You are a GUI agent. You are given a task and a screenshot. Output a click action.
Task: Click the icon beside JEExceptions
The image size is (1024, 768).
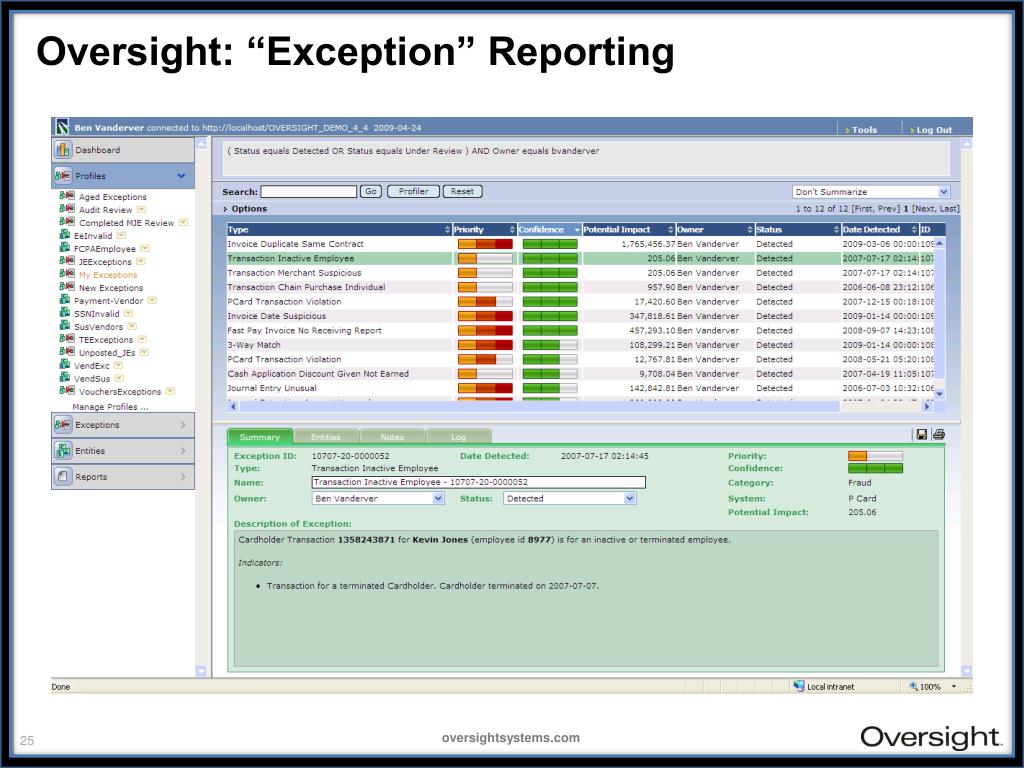coord(67,261)
